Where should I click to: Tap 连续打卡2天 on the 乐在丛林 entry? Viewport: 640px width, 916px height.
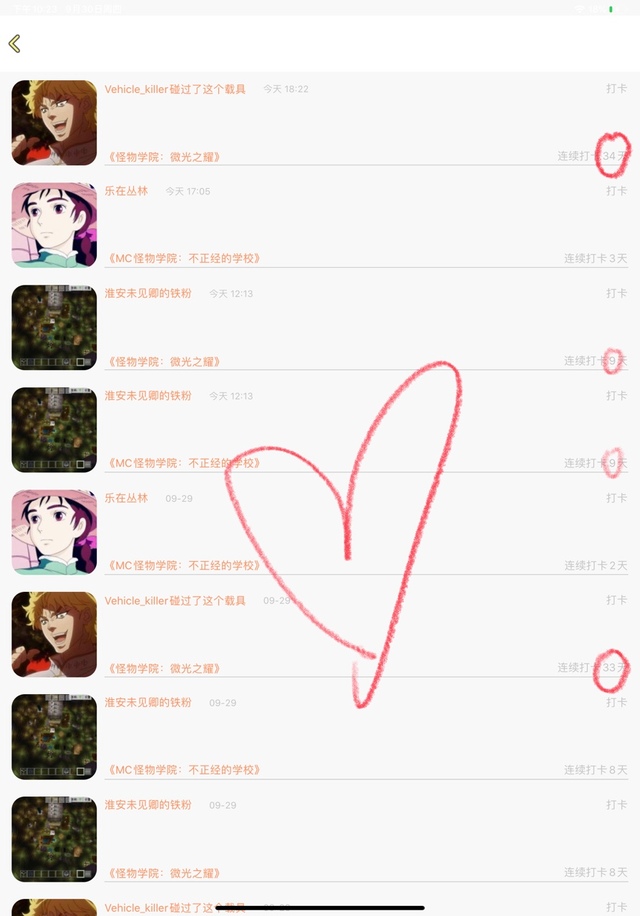[x=596, y=565]
